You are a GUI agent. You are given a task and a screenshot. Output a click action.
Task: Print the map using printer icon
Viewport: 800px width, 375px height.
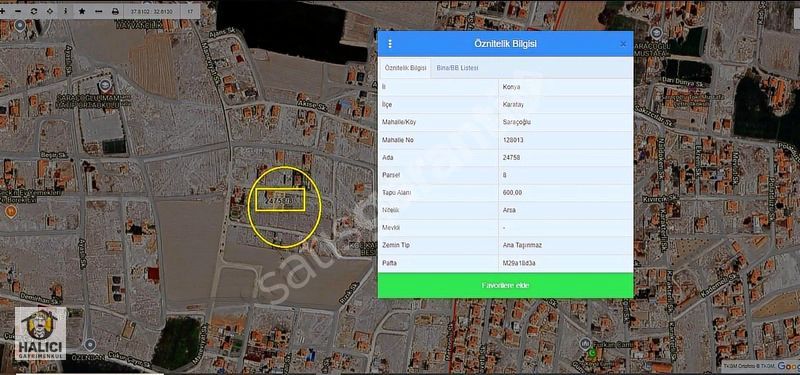pos(115,11)
